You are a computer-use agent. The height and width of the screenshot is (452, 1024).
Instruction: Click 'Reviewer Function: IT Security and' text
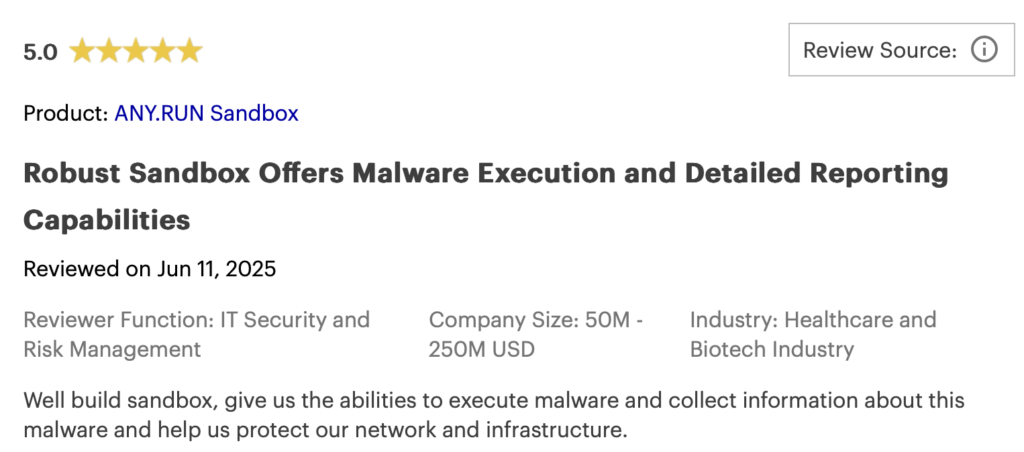[196, 320]
